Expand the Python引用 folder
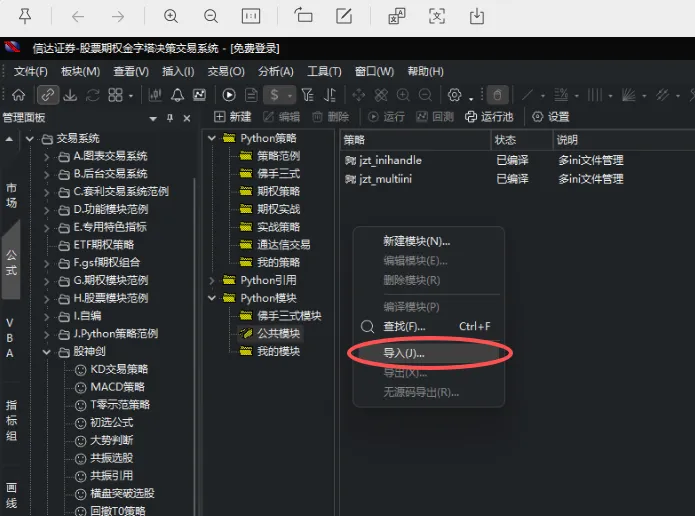 tap(212, 281)
